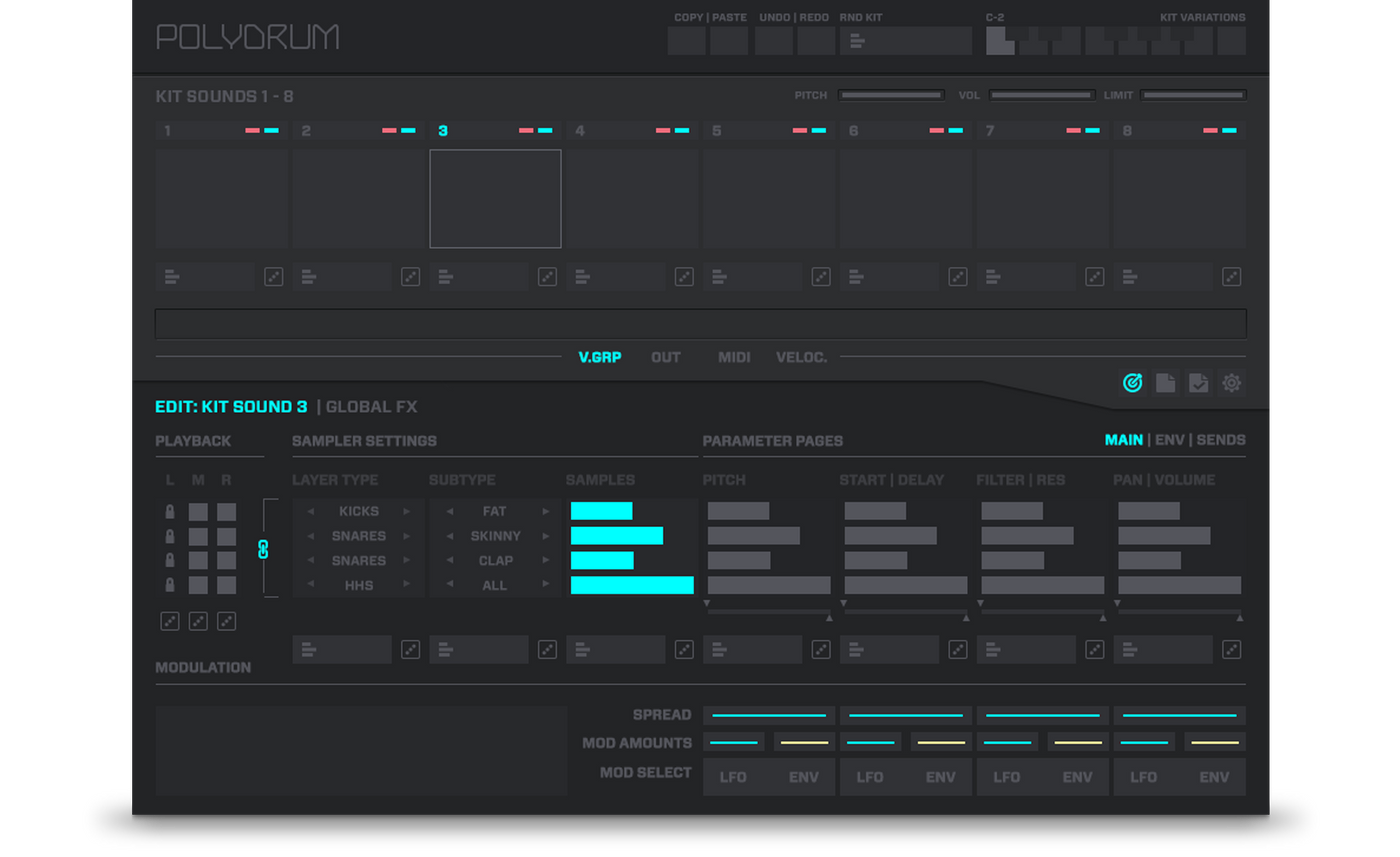Screen dimensions: 1400x857
Task: Open the menu below the Layer Type column
Action: (x=342, y=650)
